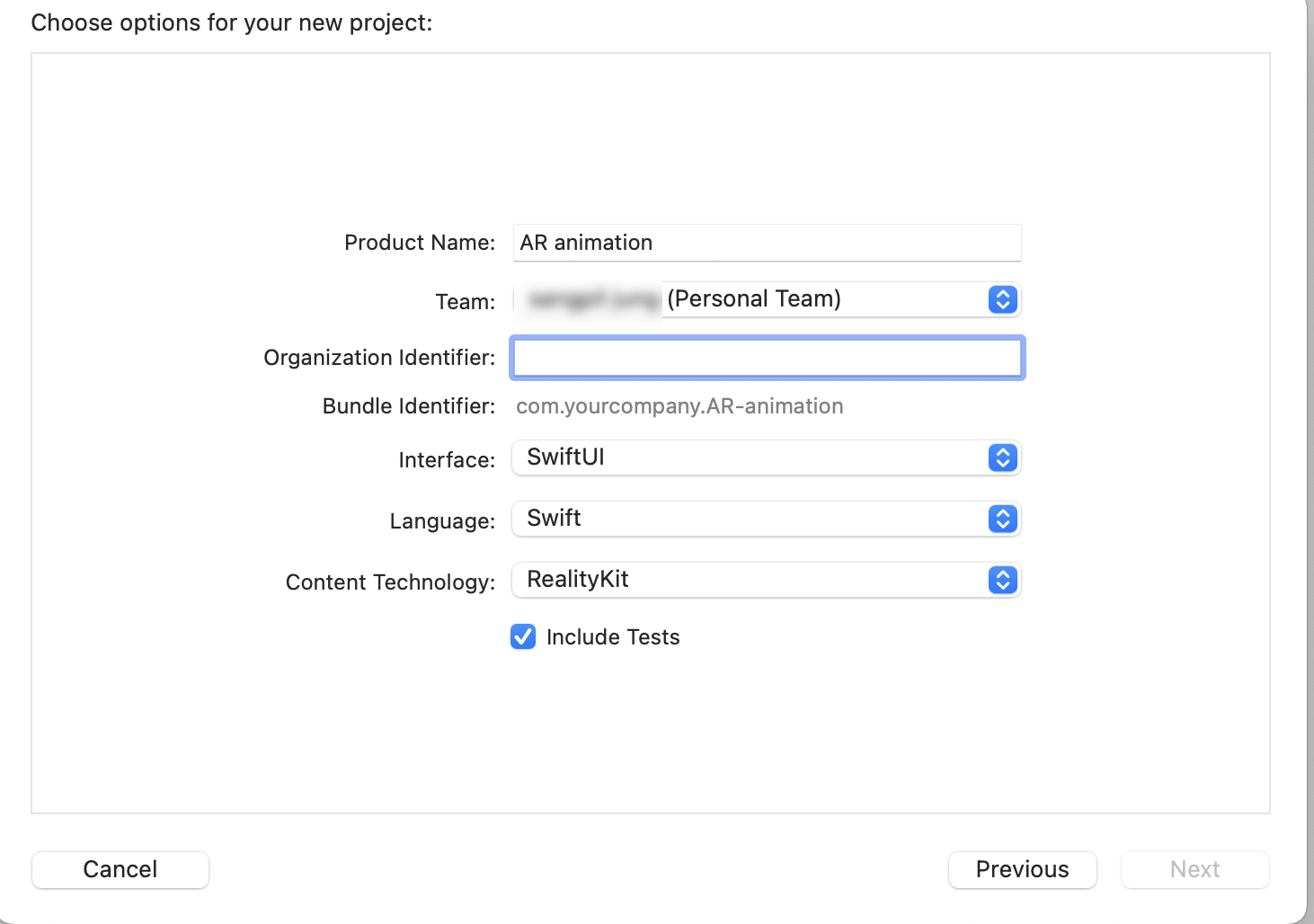Click the blurred team name in Team field

click(593, 300)
